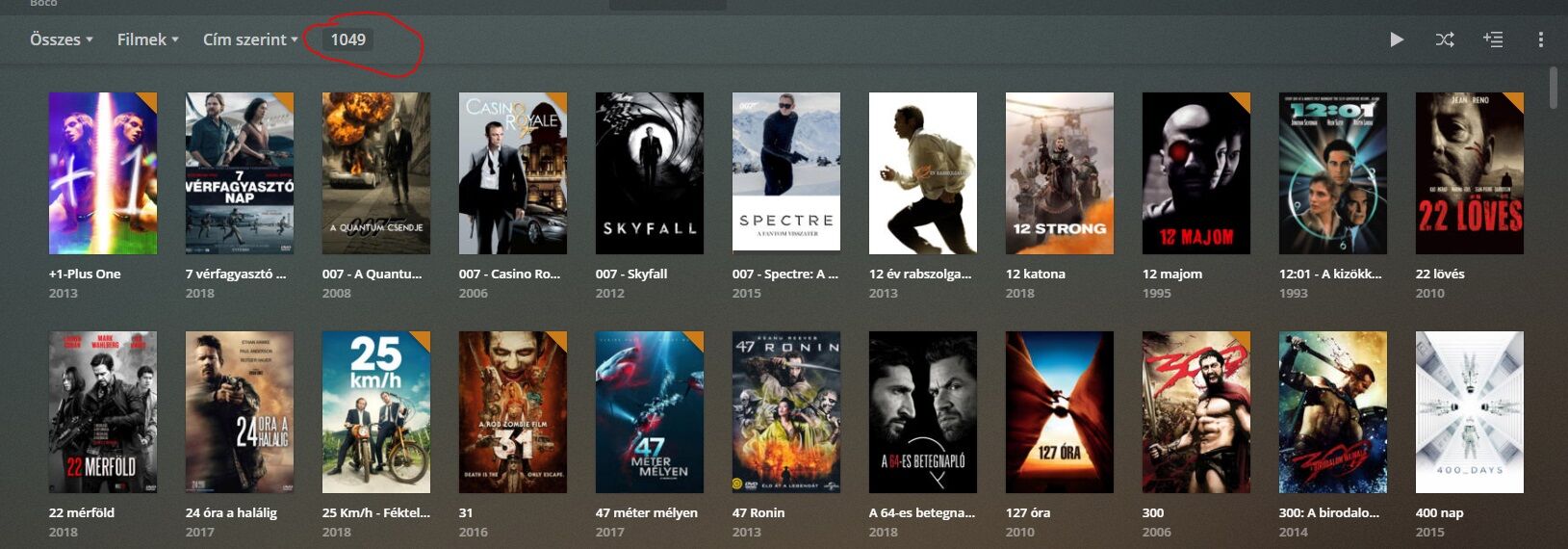Click the title text 47 Ronin
Image resolution: width=1568 pixels, height=549 pixels.
tap(758, 512)
